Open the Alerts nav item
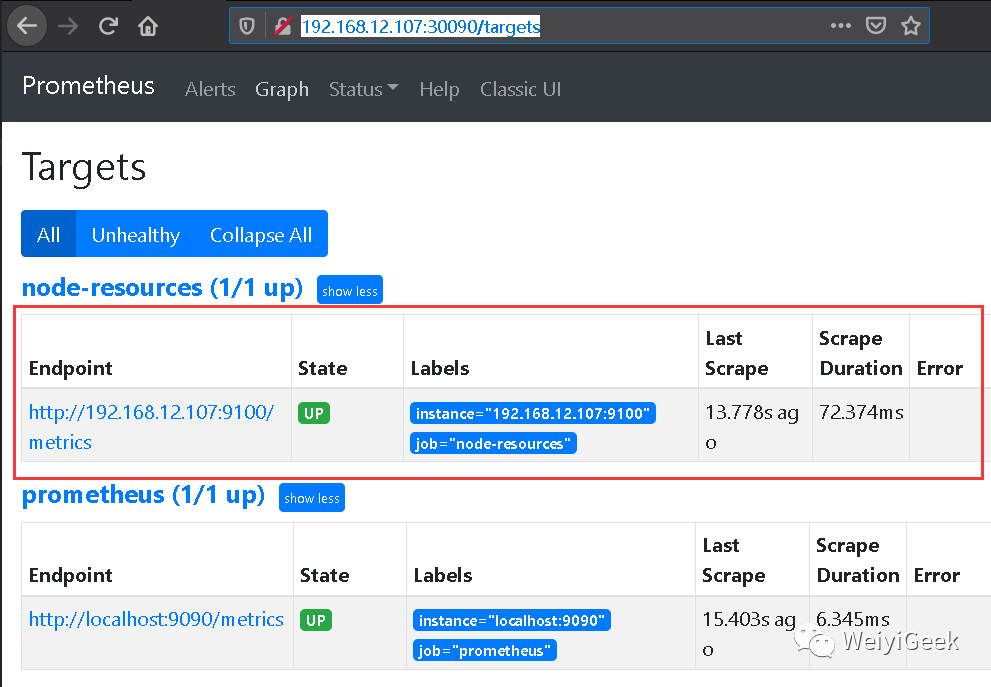Viewport: 991px width, 687px height. click(x=210, y=89)
